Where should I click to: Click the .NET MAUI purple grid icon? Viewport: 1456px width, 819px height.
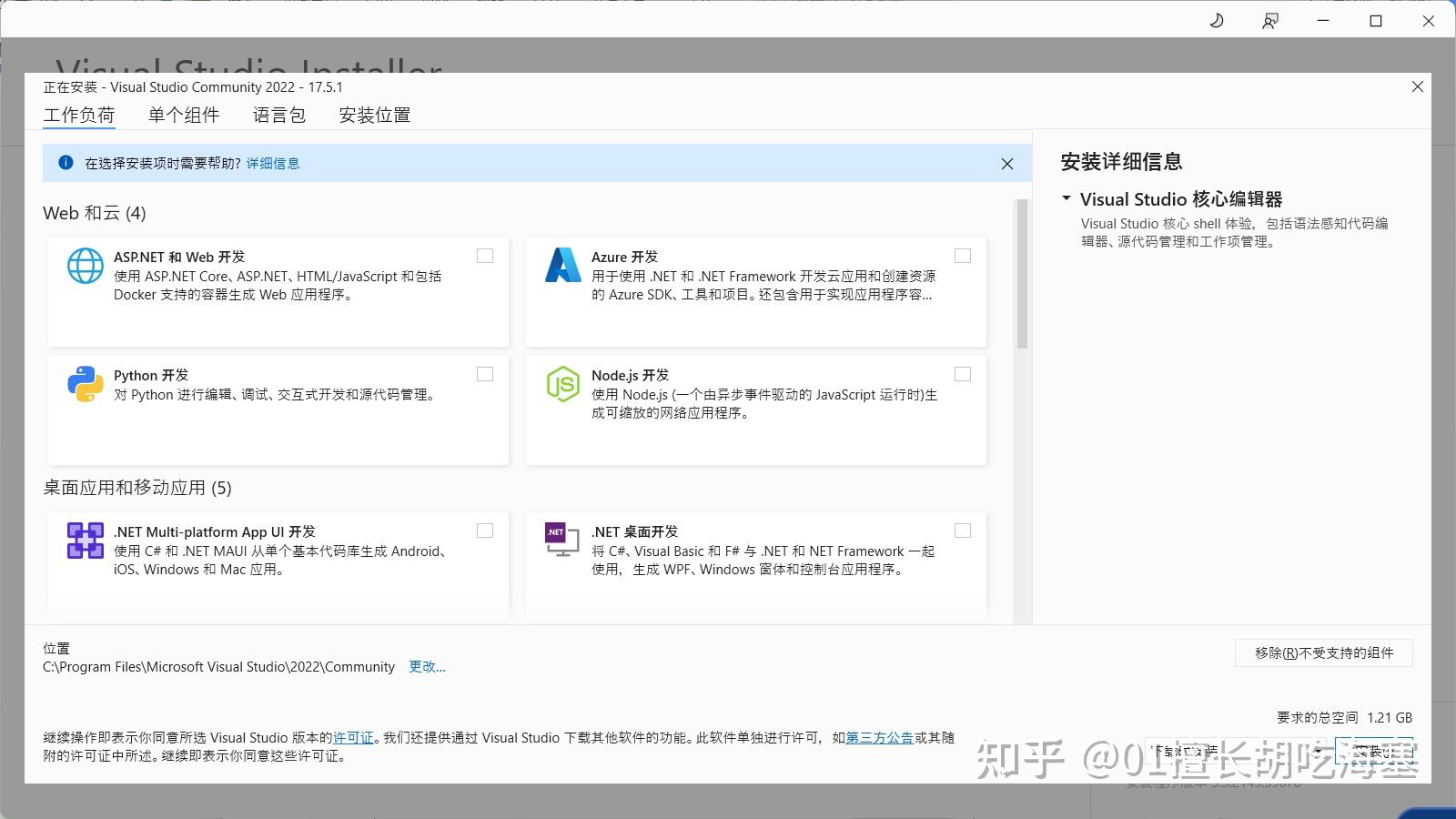coord(86,541)
